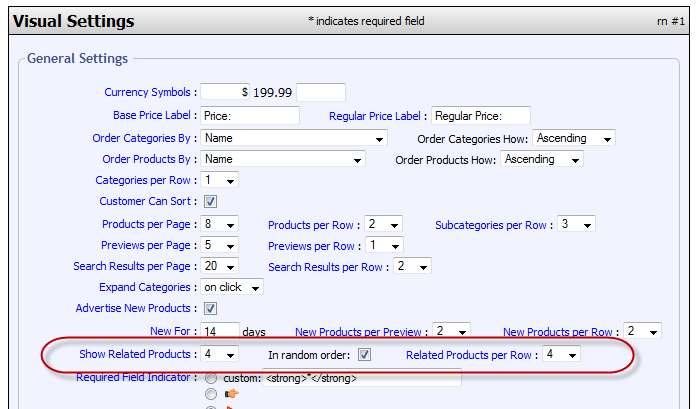The image size is (697, 409).
Task: Expand the Order Products How dropdown
Action: [542, 159]
